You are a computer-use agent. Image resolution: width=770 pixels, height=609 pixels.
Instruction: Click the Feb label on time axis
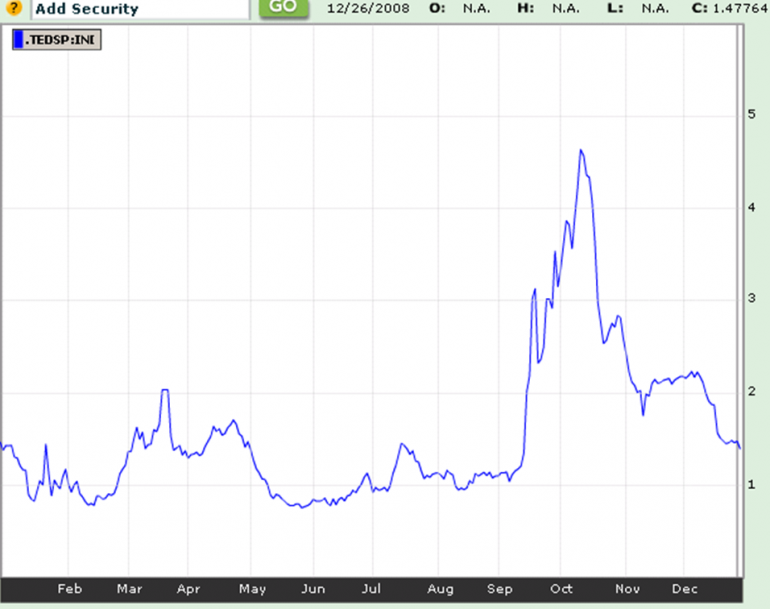coord(69,588)
